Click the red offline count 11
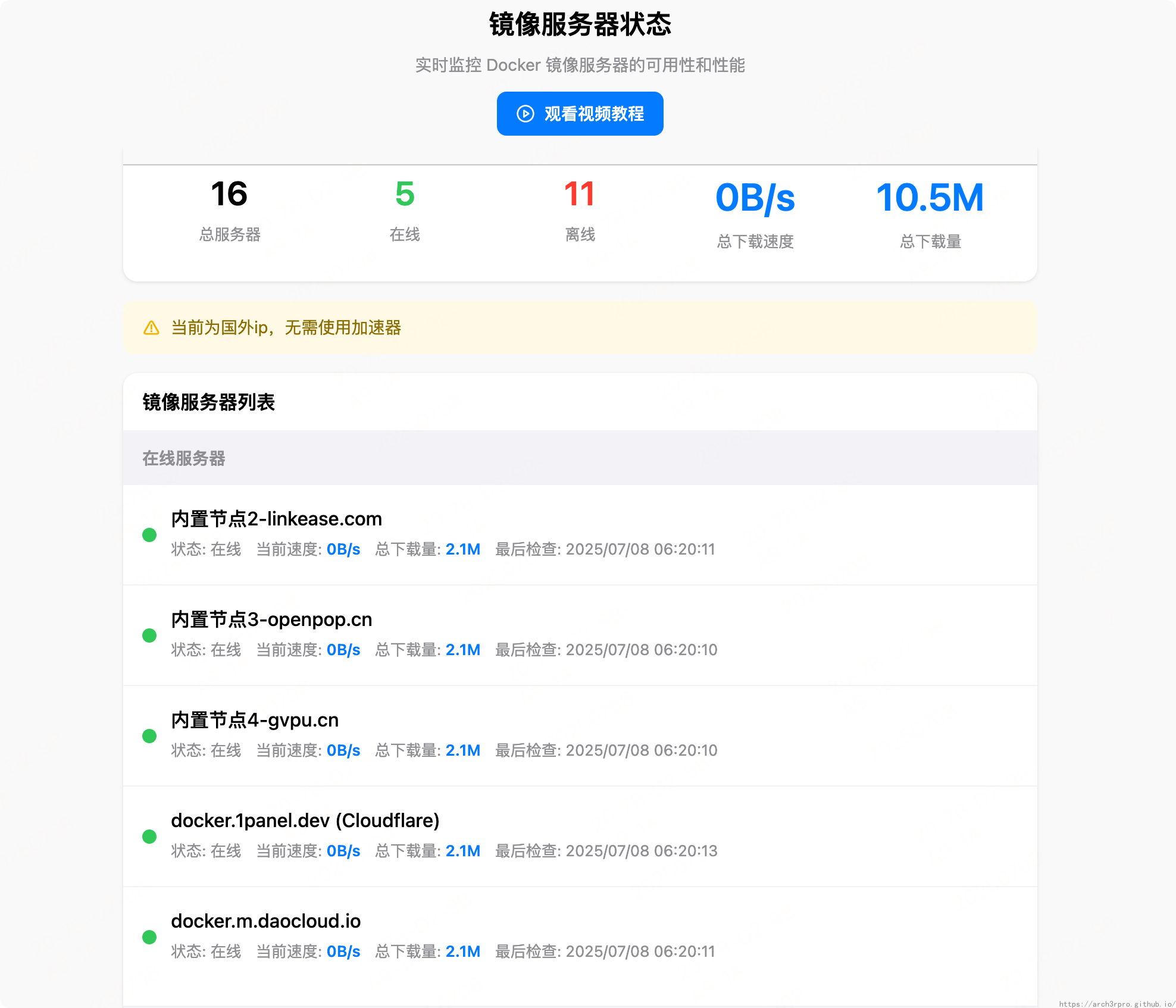The height and width of the screenshot is (1008, 1176). [580, 194]
